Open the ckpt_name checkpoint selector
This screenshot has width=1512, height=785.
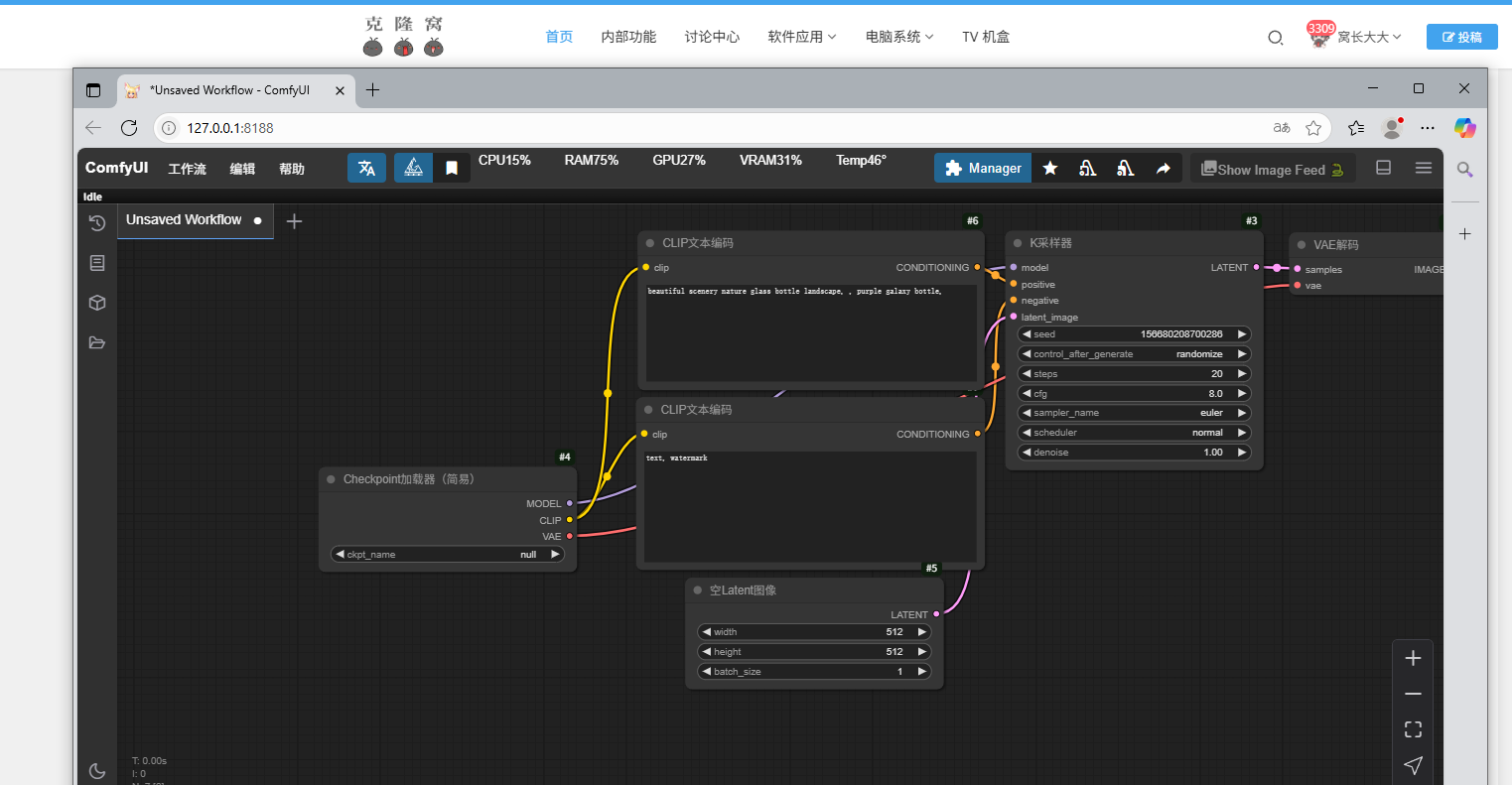pos(447,555)
